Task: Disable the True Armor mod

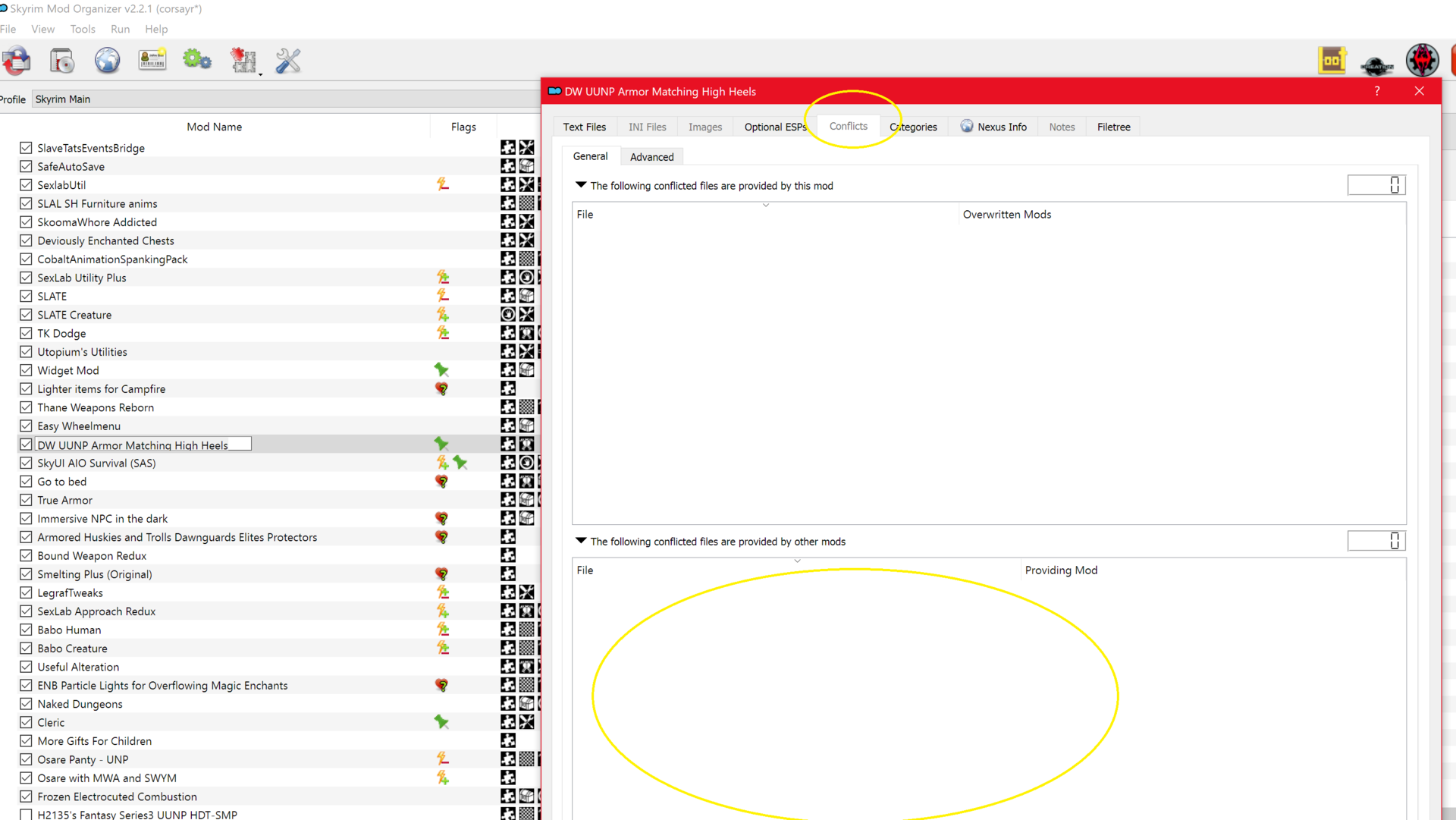Action: coord(26,500)
